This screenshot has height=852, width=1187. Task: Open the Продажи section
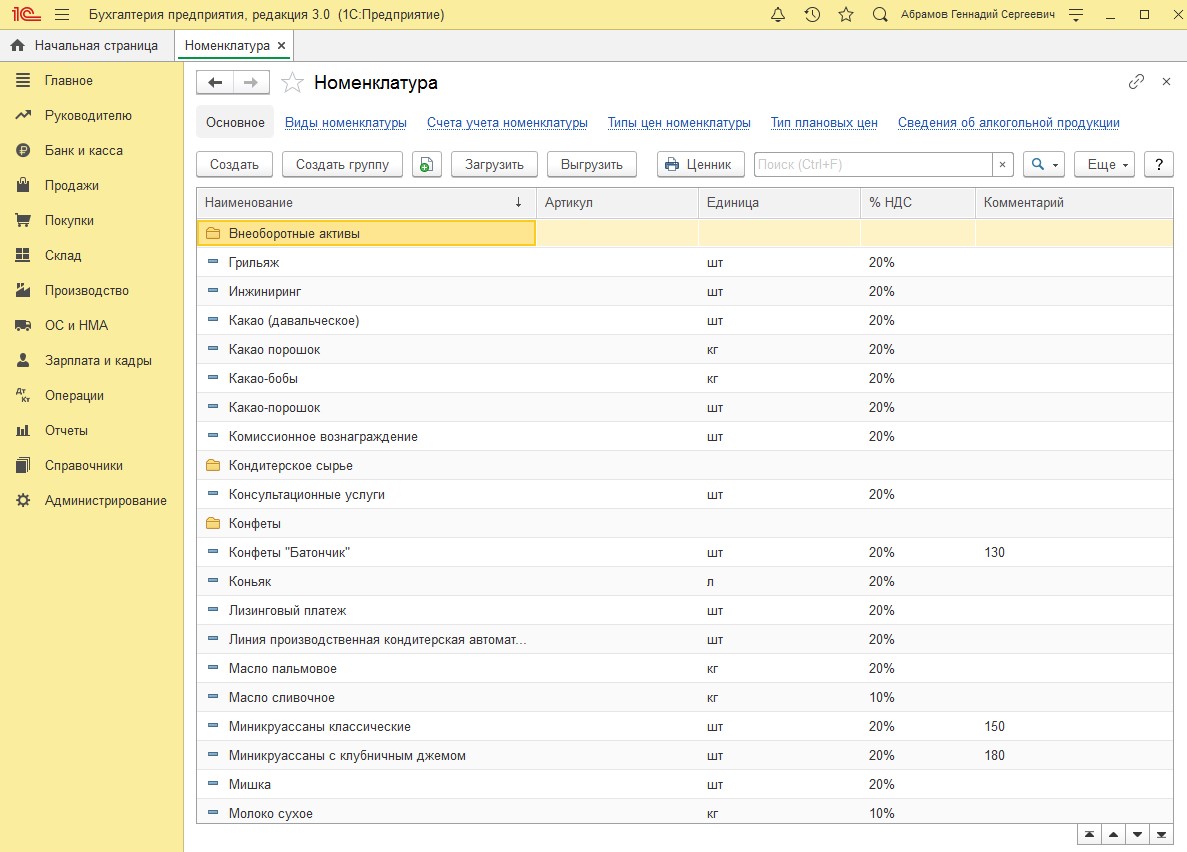pos(71,186)
